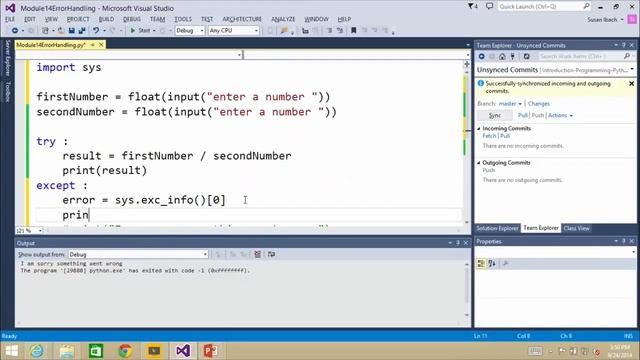Switch to the Class View tab
Screen dimensions: 640x360
click(576, 228)
